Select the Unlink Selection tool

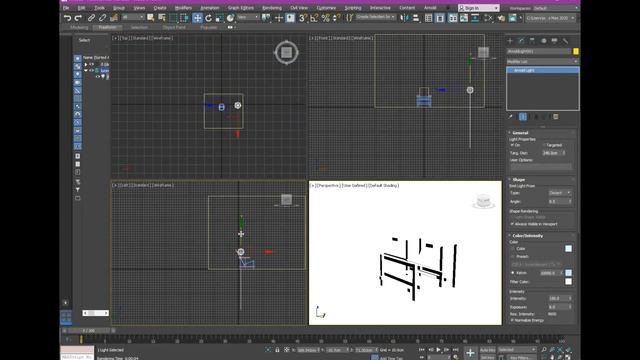[102, 18]
